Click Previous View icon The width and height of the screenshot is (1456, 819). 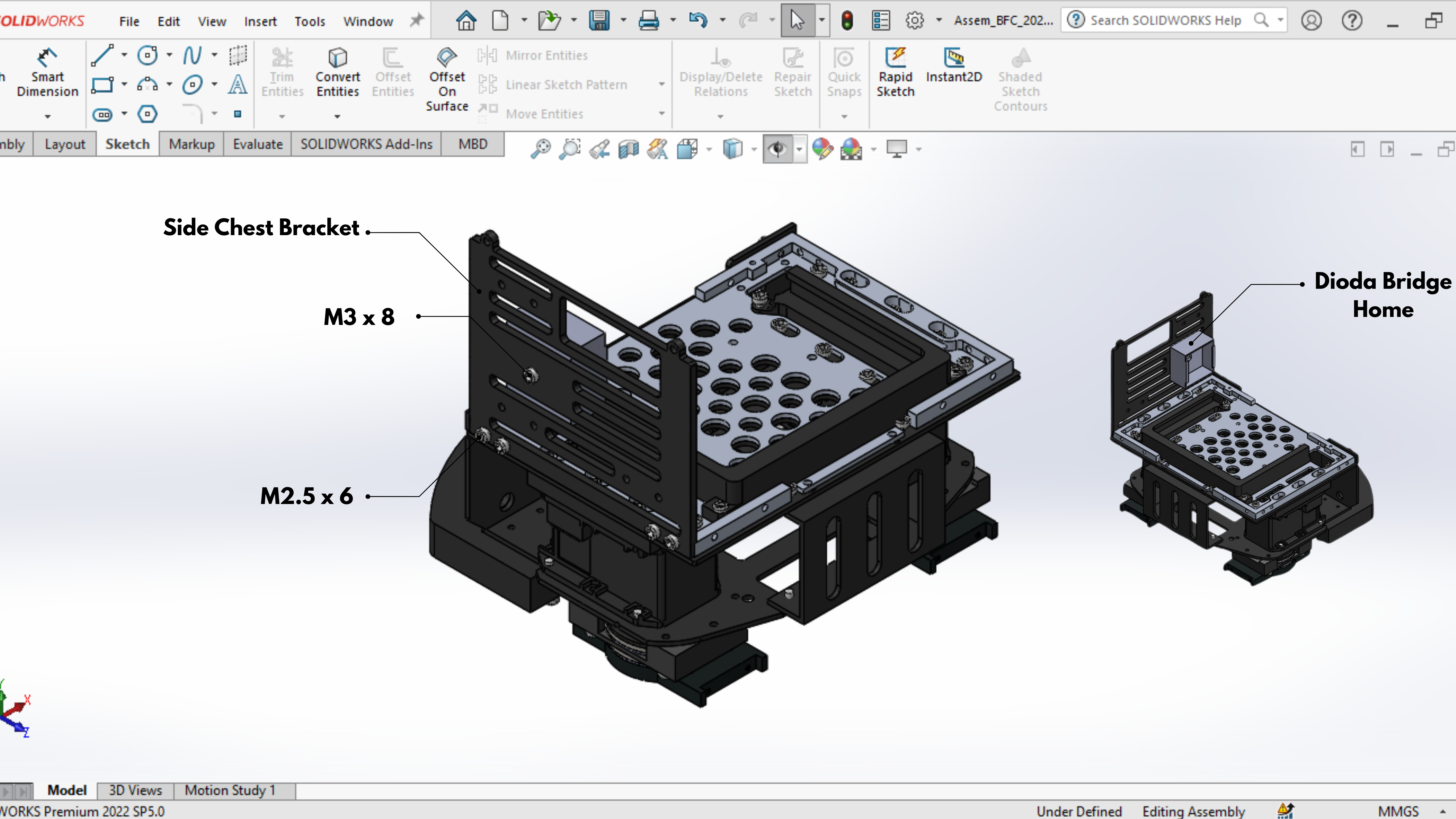click(599, 149)
